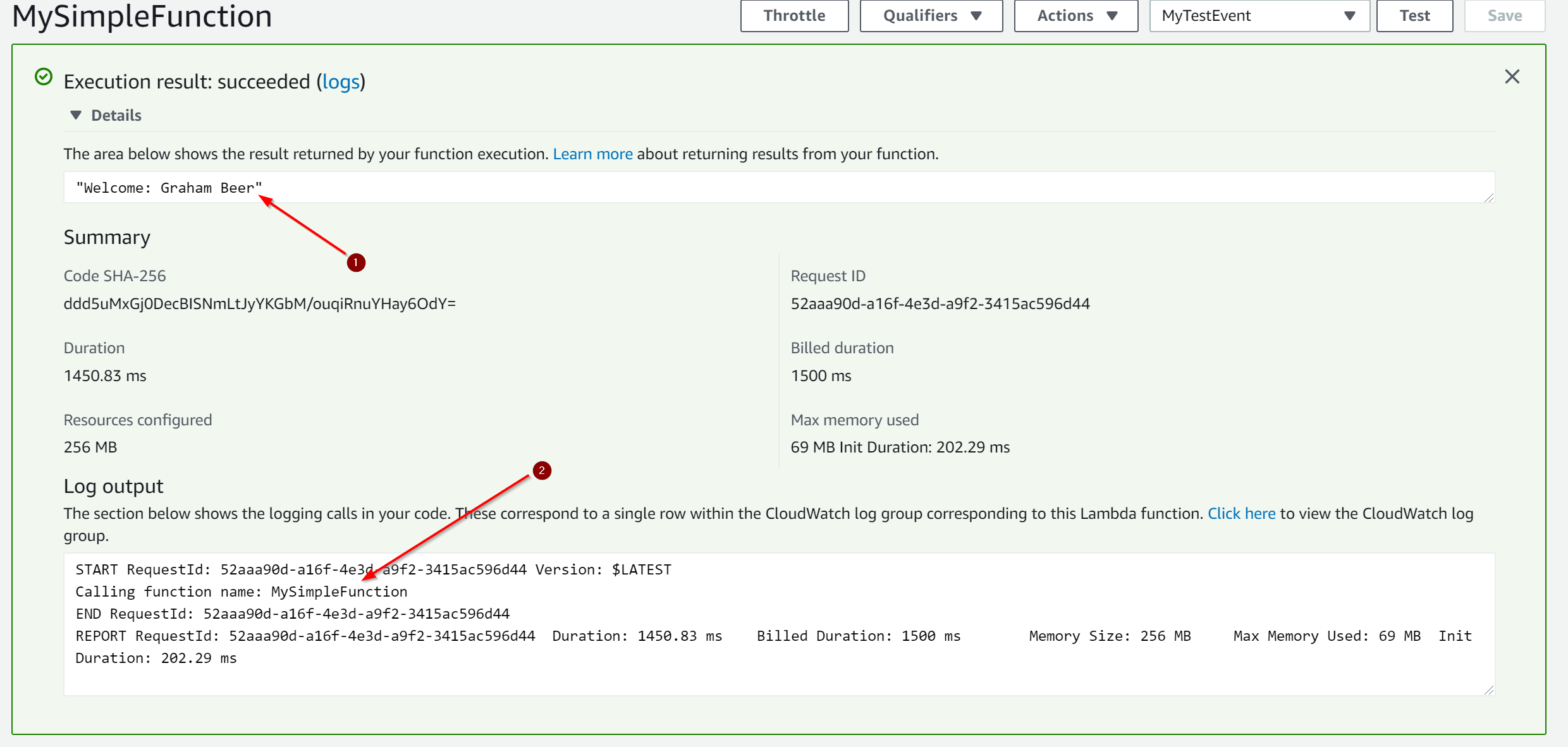Run the function with the Test button
This screenshot has height=747, width=1568.
(x=1414, y=16)
